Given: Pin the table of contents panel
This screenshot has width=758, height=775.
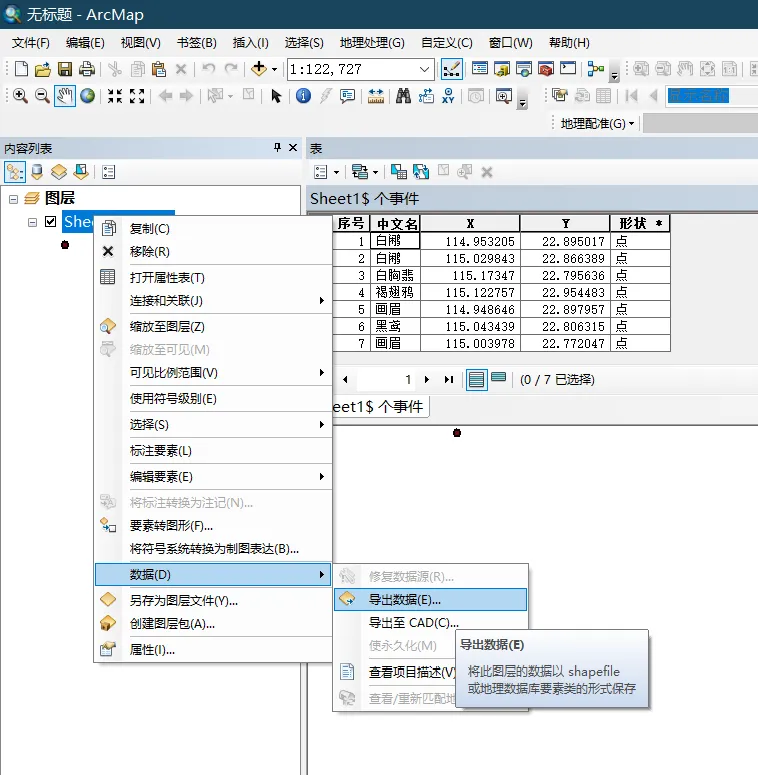Looking at the screenshot, I should pos(277,147).
